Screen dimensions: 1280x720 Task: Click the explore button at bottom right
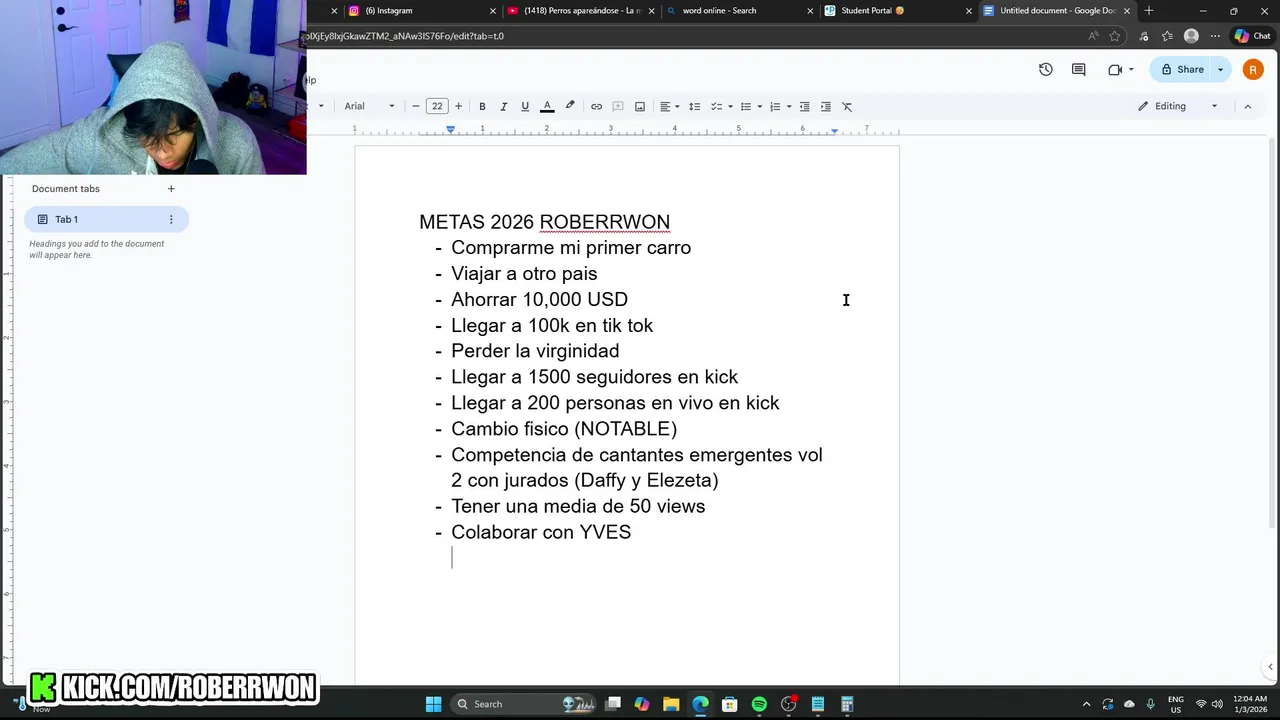(1270, 667)
